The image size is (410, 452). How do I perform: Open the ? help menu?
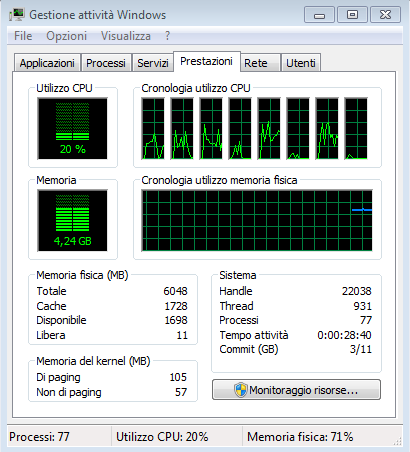coord(167,36)
